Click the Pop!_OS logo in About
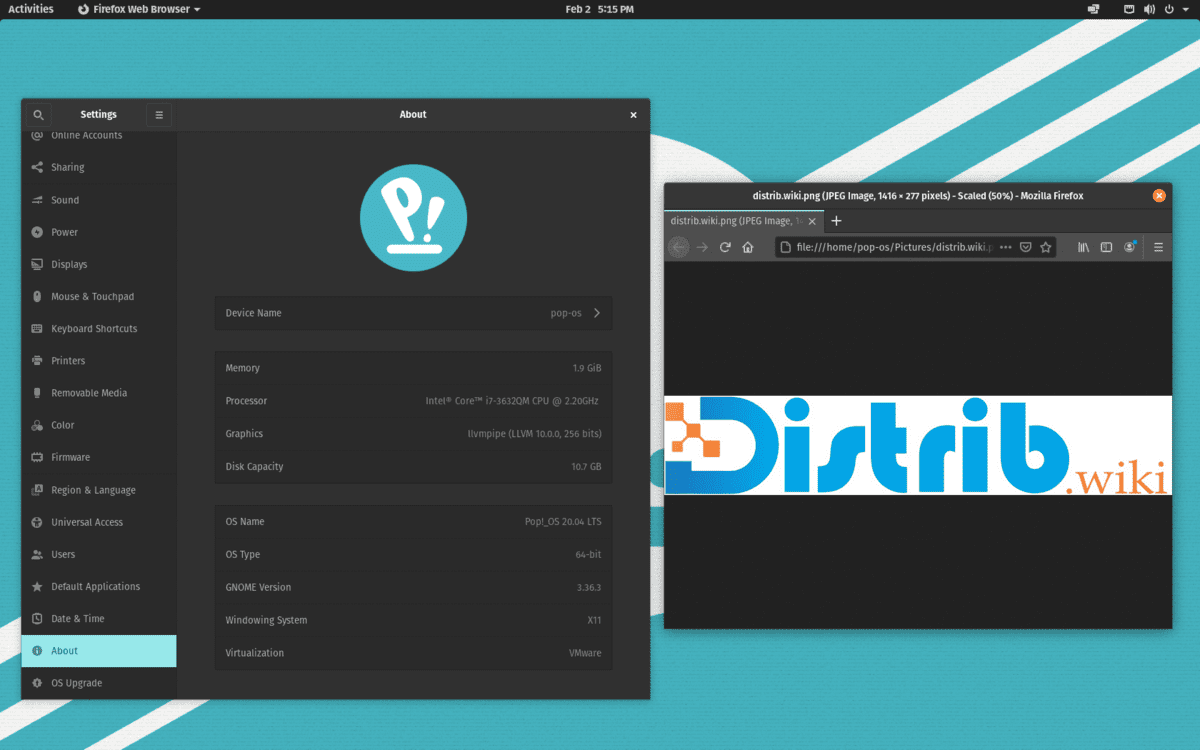 click(413, 218)
